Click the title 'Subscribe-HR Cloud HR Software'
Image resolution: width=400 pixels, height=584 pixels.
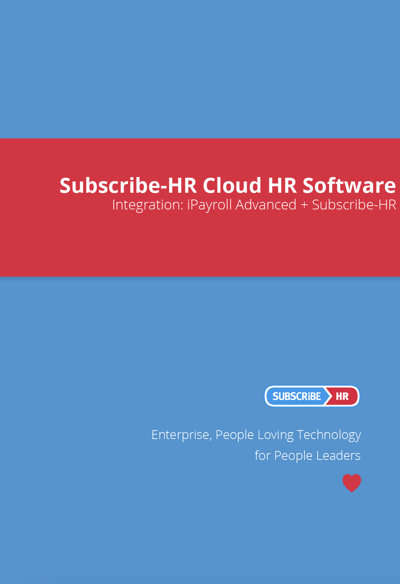coord(228,185)
